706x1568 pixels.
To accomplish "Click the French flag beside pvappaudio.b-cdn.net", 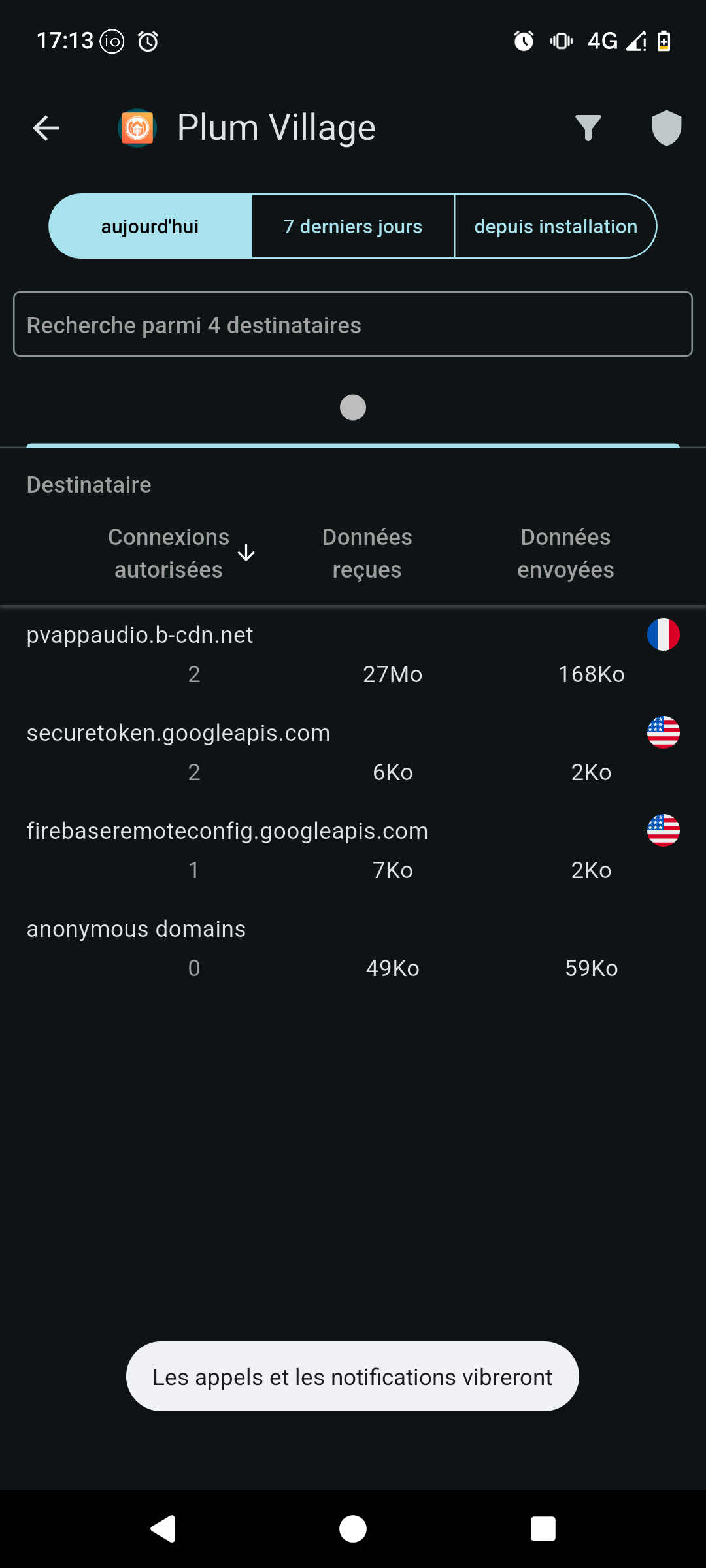I will [663, 634].
